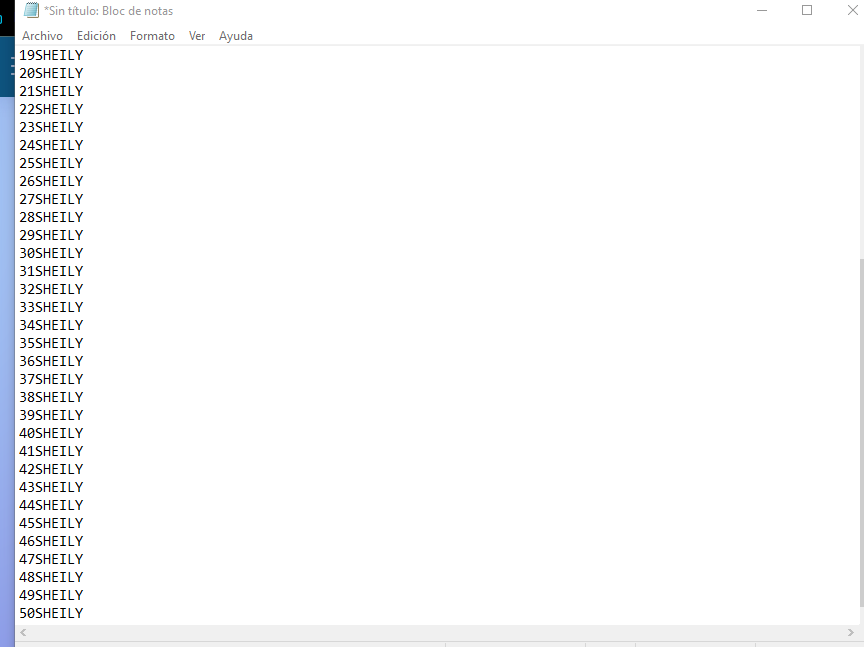Click the line 33SHEILY

click(51, 307)
